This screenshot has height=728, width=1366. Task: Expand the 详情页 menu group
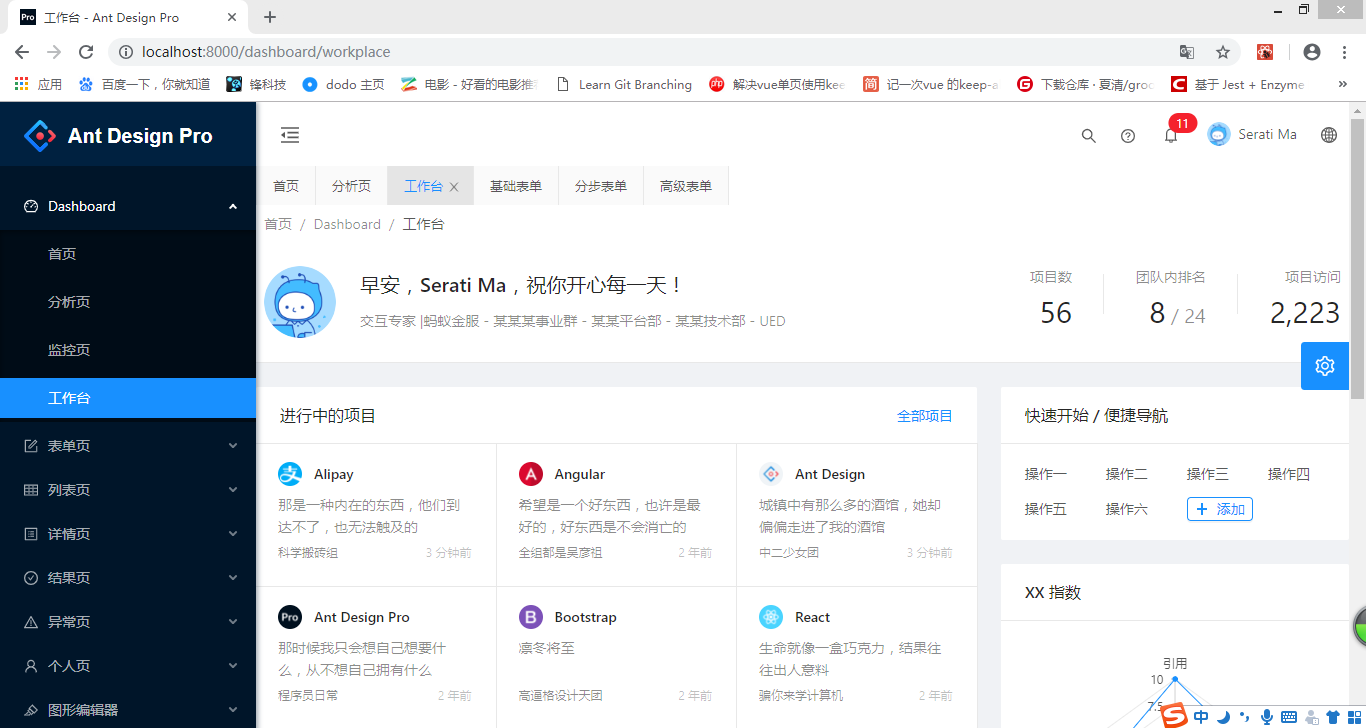(128, 534)
